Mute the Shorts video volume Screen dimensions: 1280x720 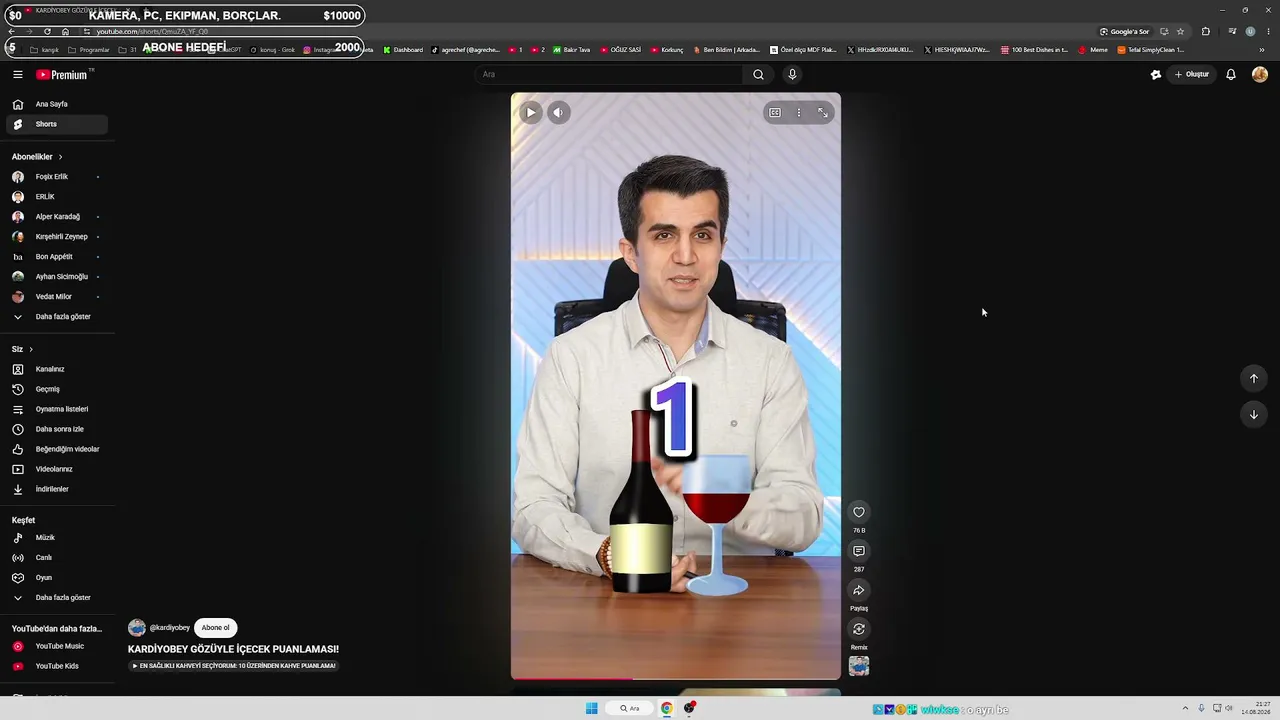click(559, 112)
